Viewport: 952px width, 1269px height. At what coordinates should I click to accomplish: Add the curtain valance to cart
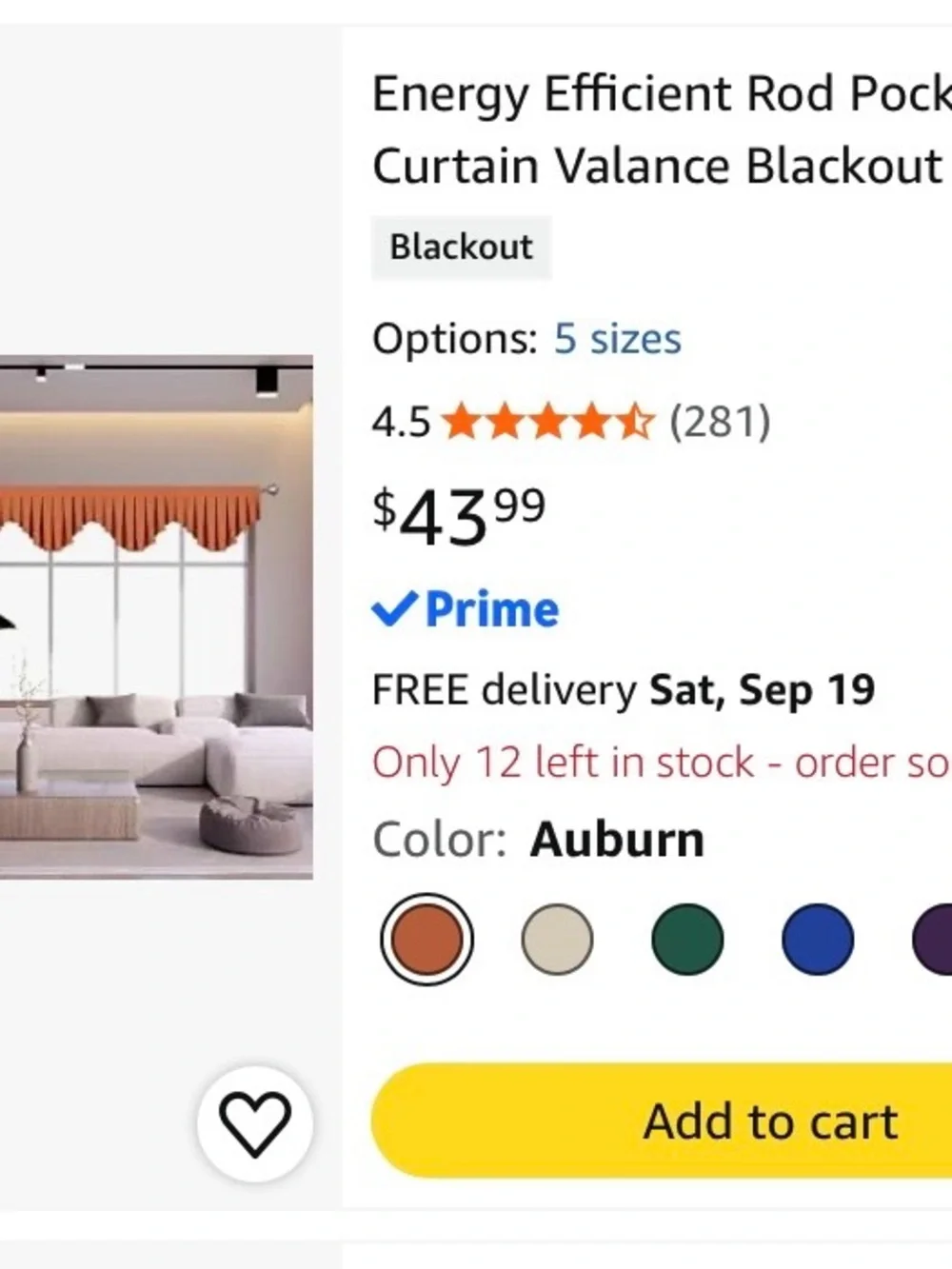click(x=662, y=1120)
